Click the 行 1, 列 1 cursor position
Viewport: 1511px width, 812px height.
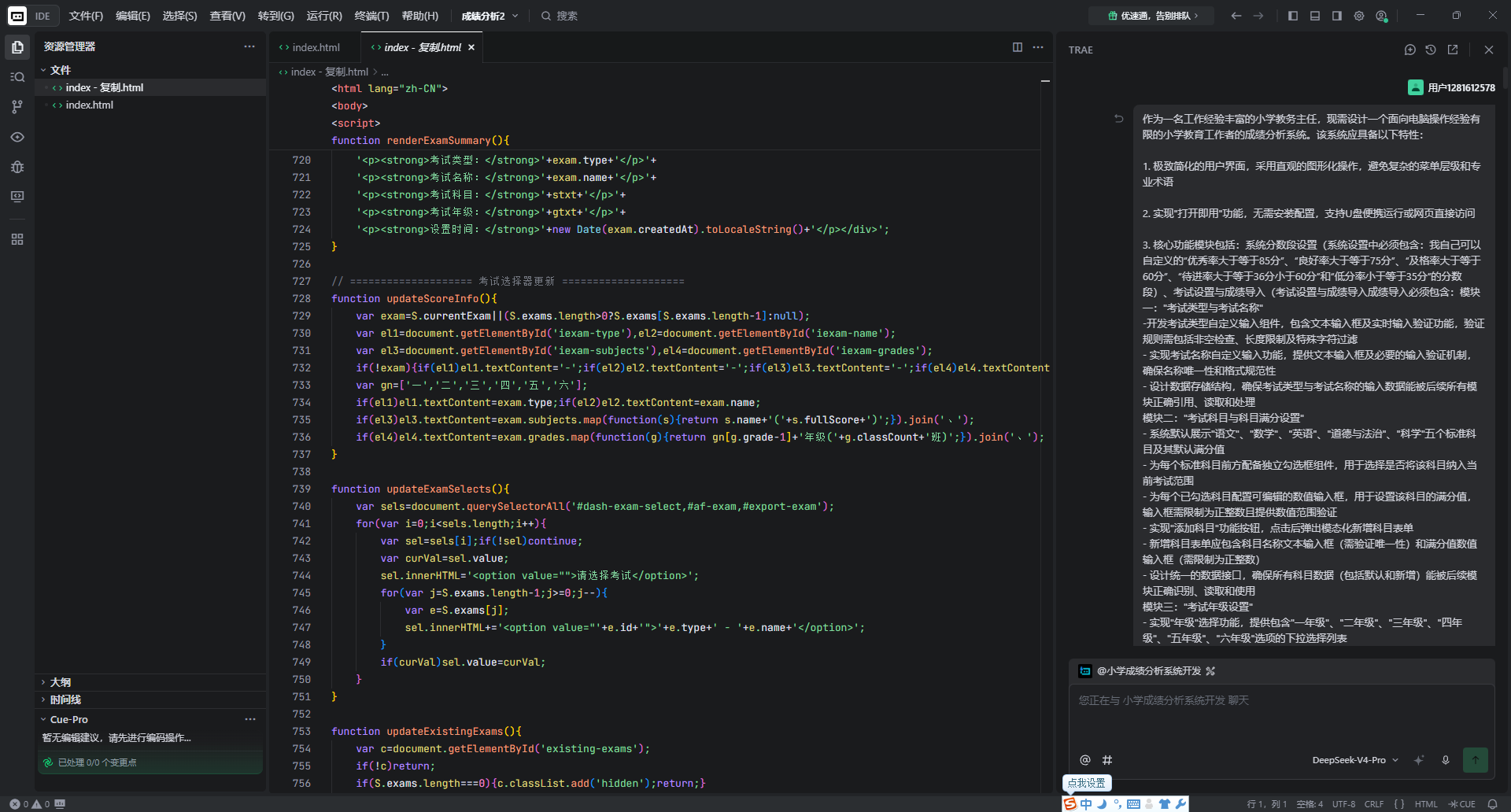(1267, 804)
